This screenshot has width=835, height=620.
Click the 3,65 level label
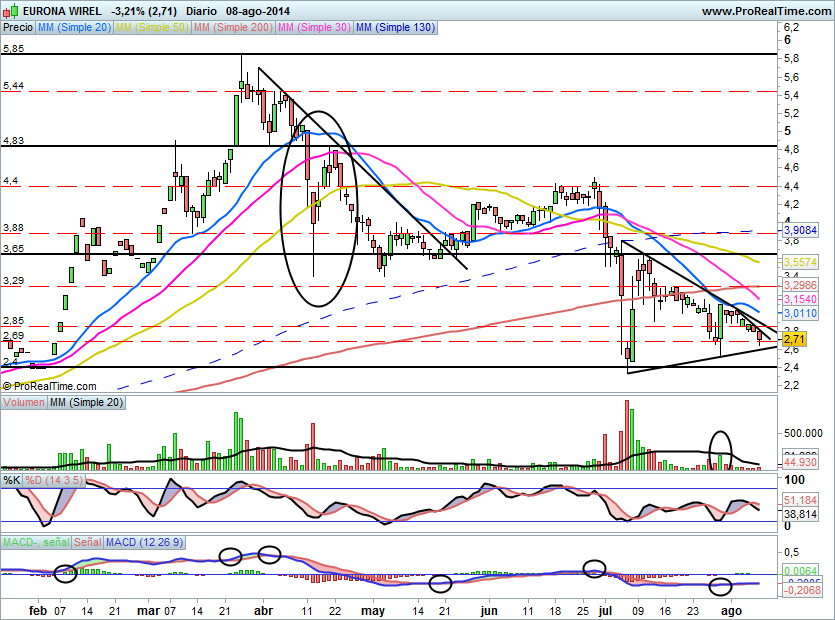tap(13, 249)
